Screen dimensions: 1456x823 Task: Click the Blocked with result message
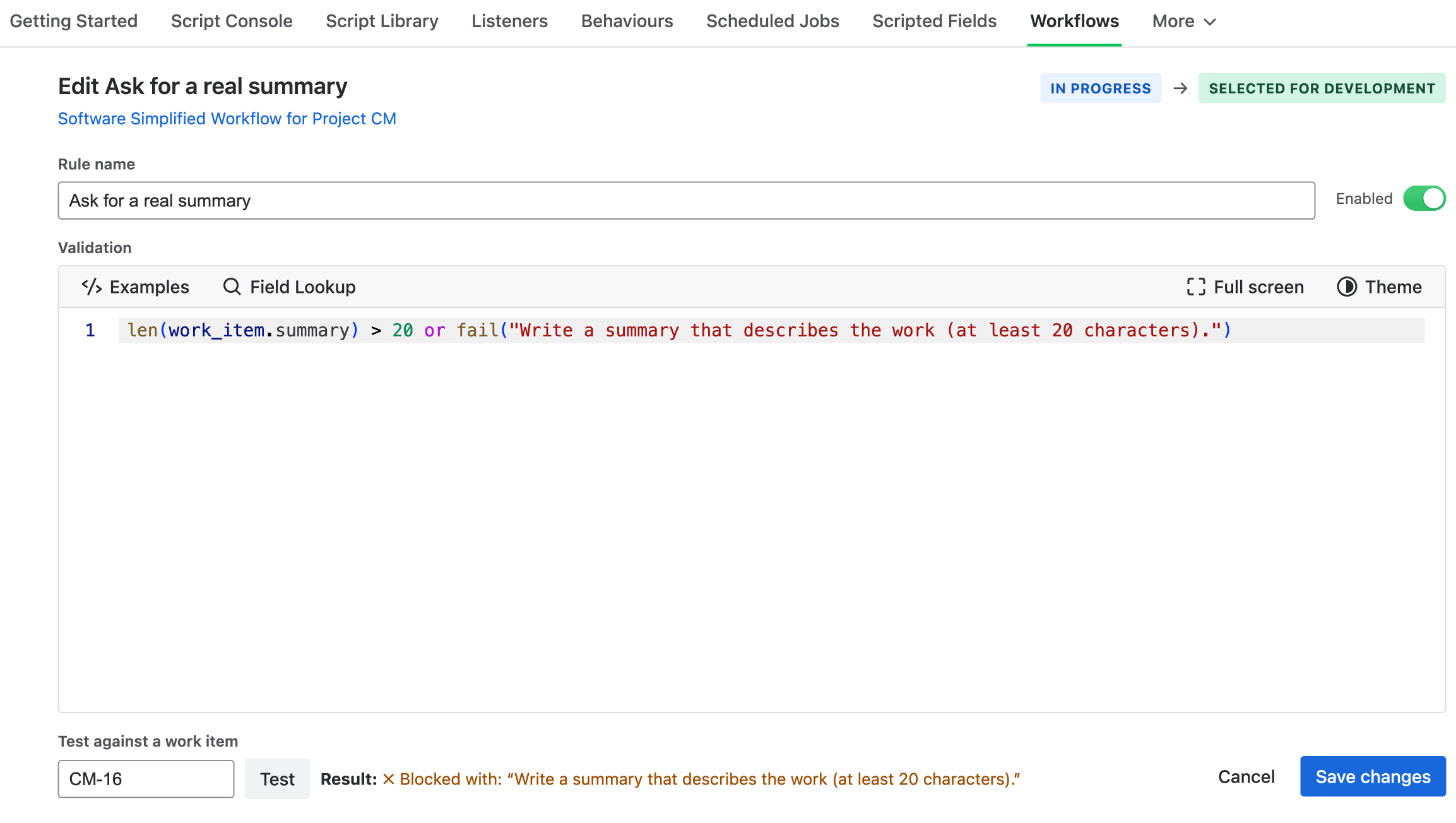coord(701,779)
